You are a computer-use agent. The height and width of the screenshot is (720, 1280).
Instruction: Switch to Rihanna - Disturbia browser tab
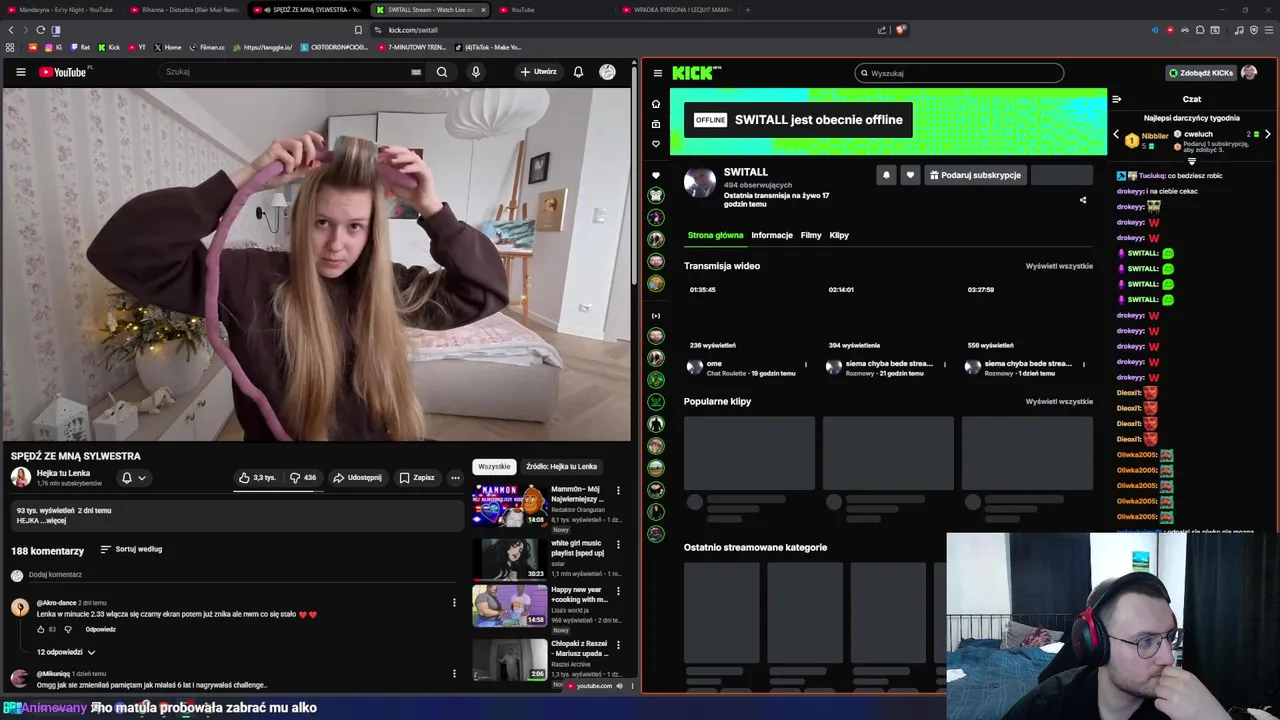tap(184, 10)
